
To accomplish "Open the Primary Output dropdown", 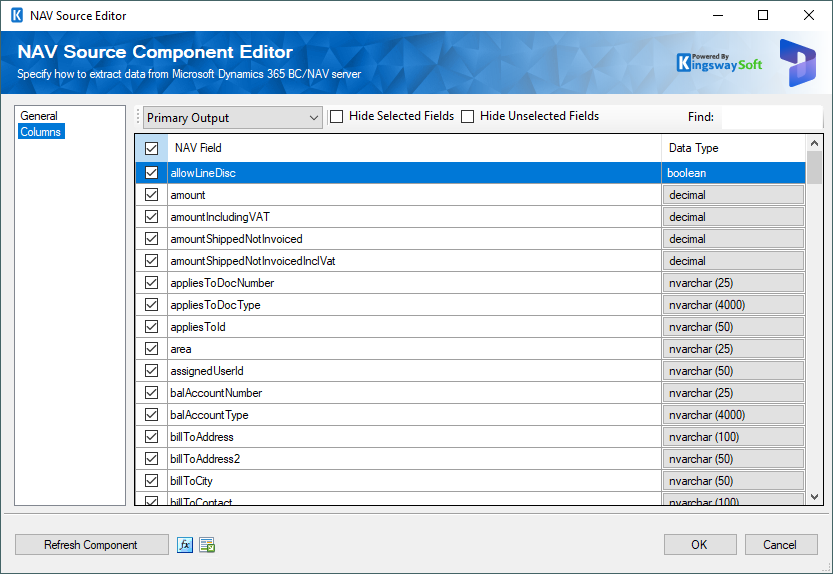I will coord(233,117).
